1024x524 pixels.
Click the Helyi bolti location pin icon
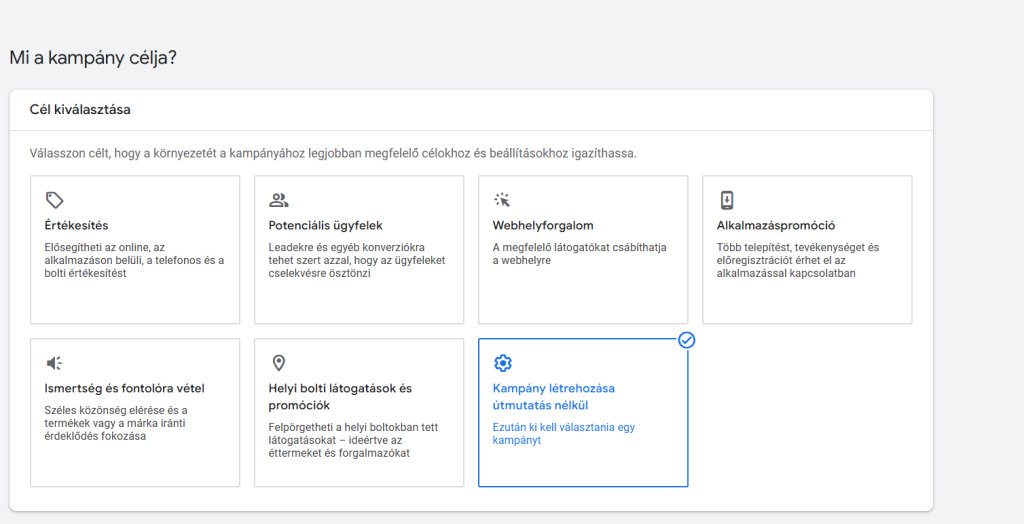coord(279,363)
